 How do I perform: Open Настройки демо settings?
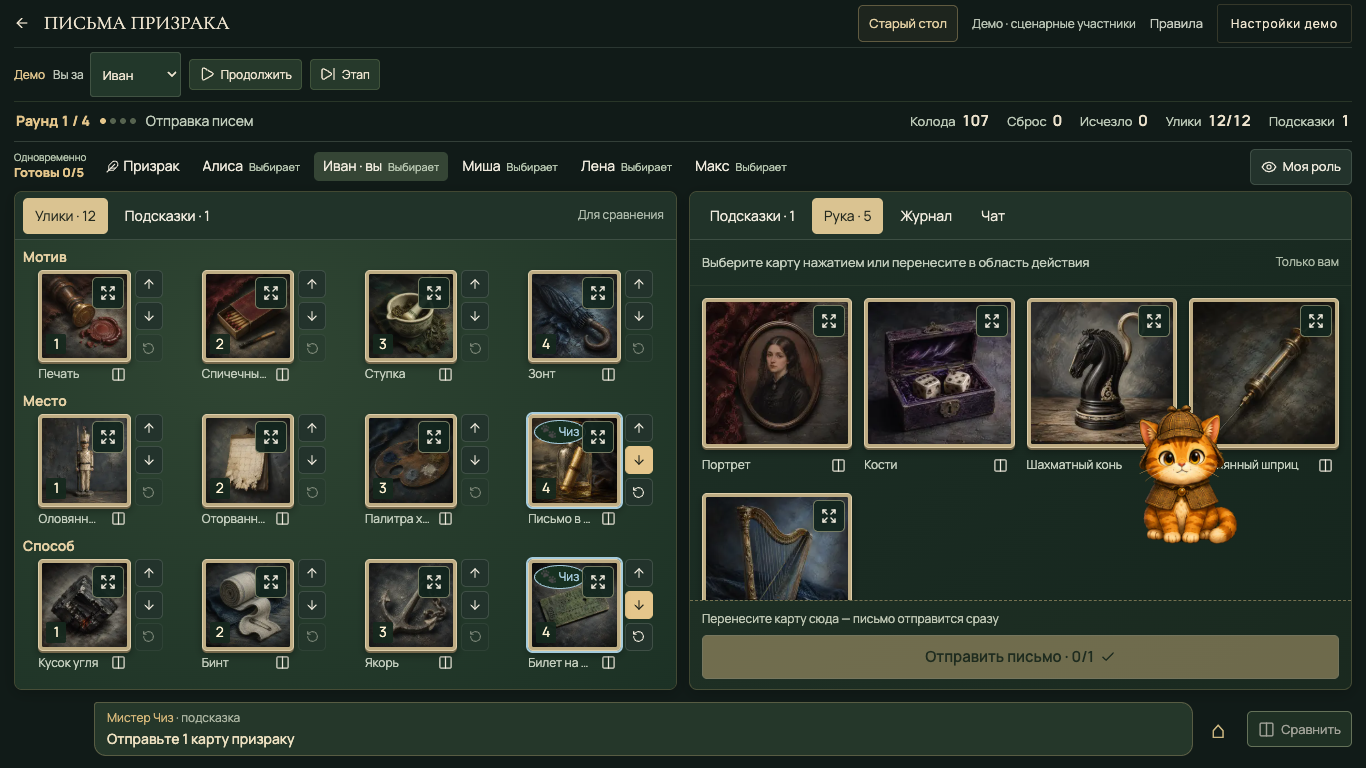pyautogui.click(x=1284, y=24)
